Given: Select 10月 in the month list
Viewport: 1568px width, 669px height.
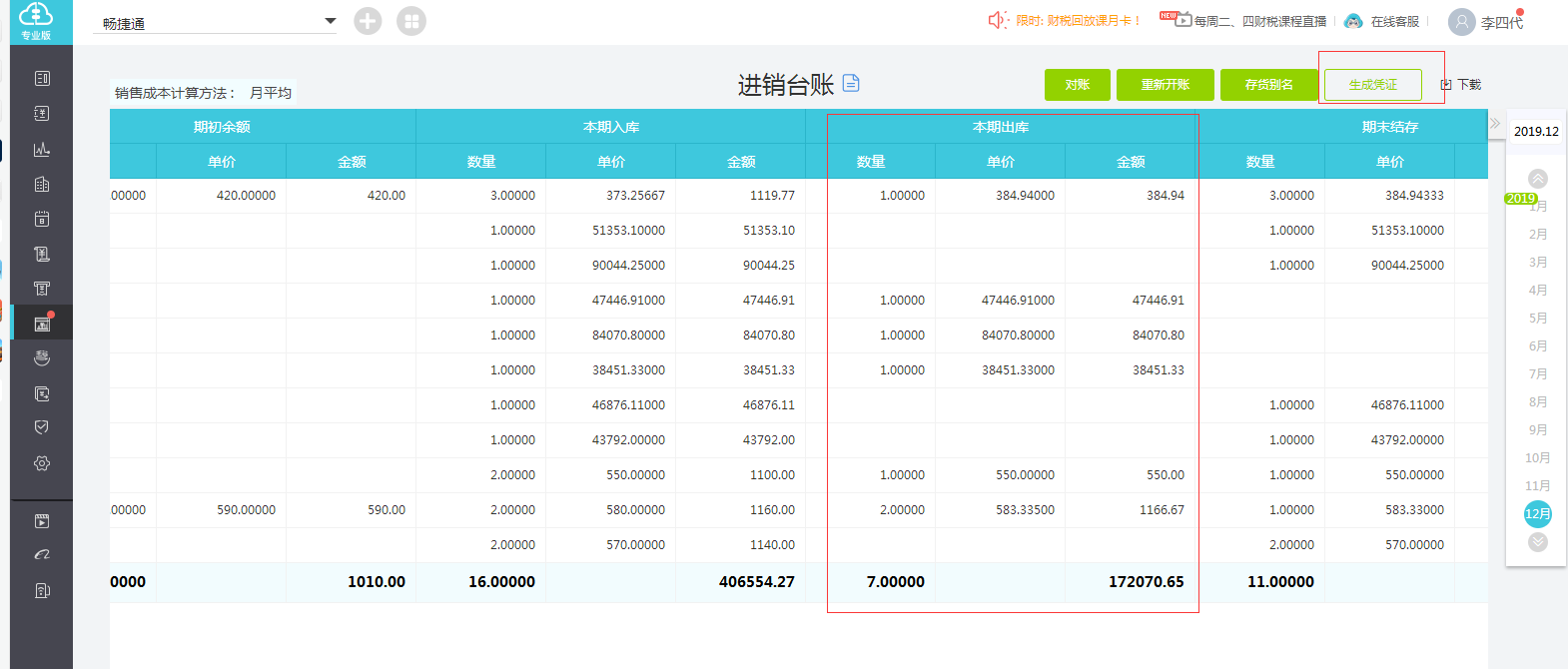Looking at the screenshot, I should [x=1538, y=458].
